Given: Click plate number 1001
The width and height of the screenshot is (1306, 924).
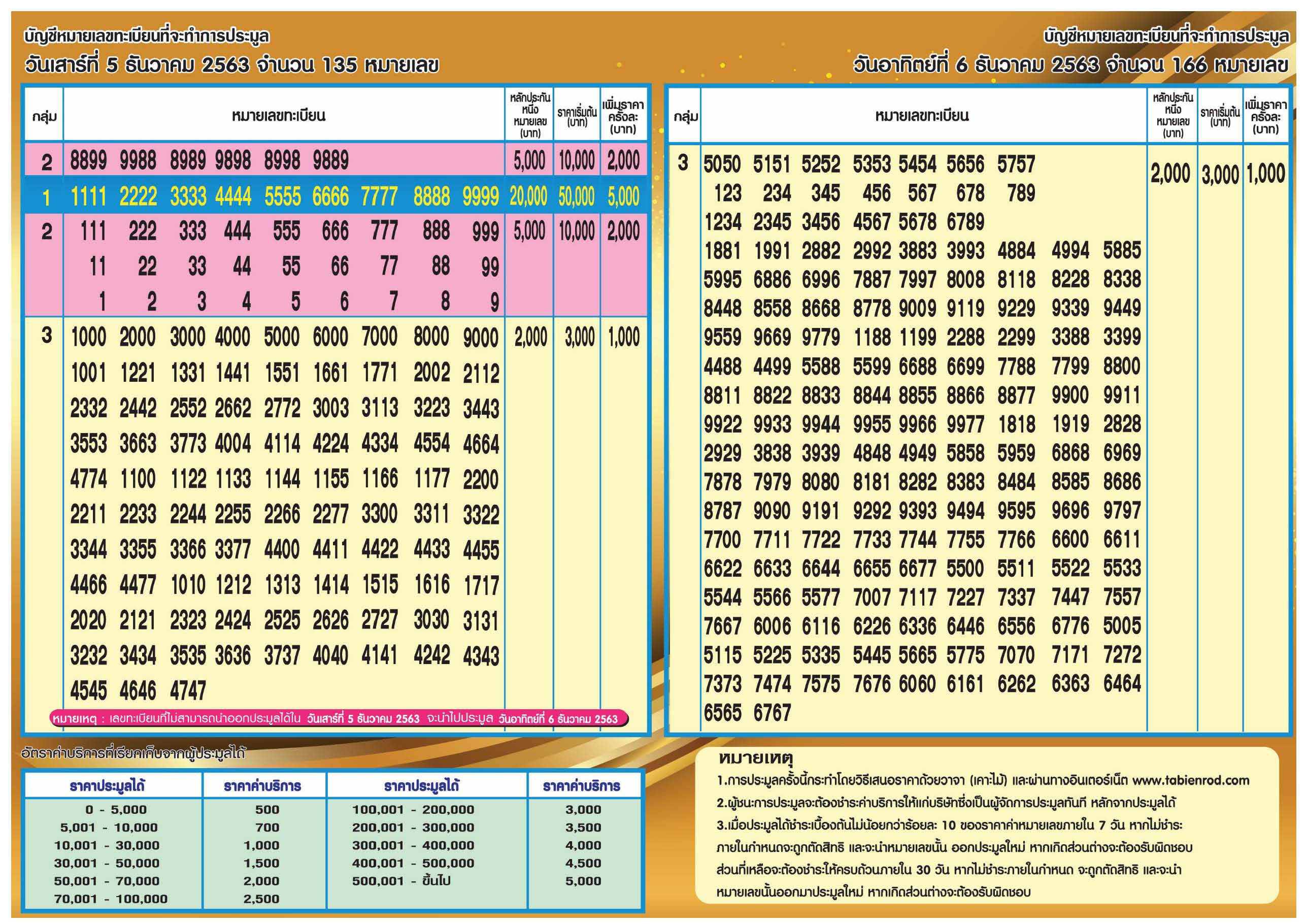Looking at the screenshot, I should [x=88, y=373].
